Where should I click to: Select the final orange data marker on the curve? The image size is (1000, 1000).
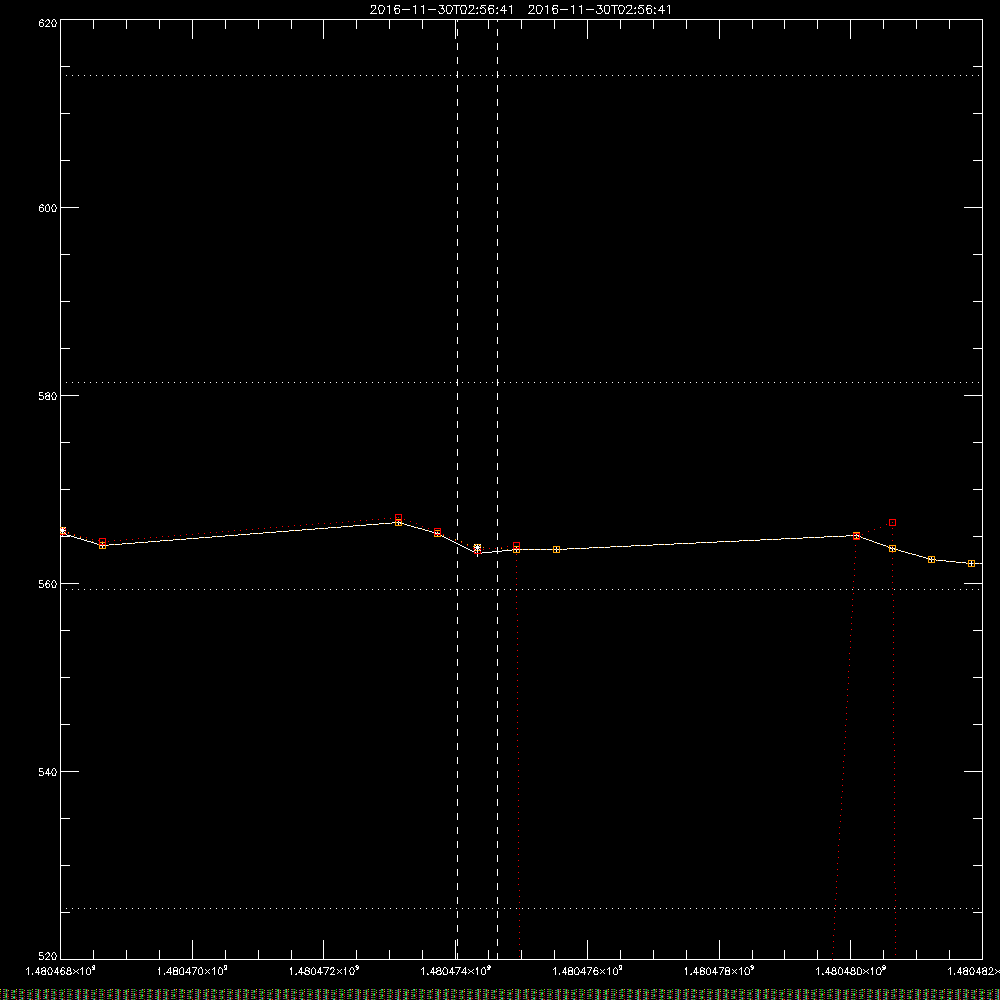click(971, 563)
